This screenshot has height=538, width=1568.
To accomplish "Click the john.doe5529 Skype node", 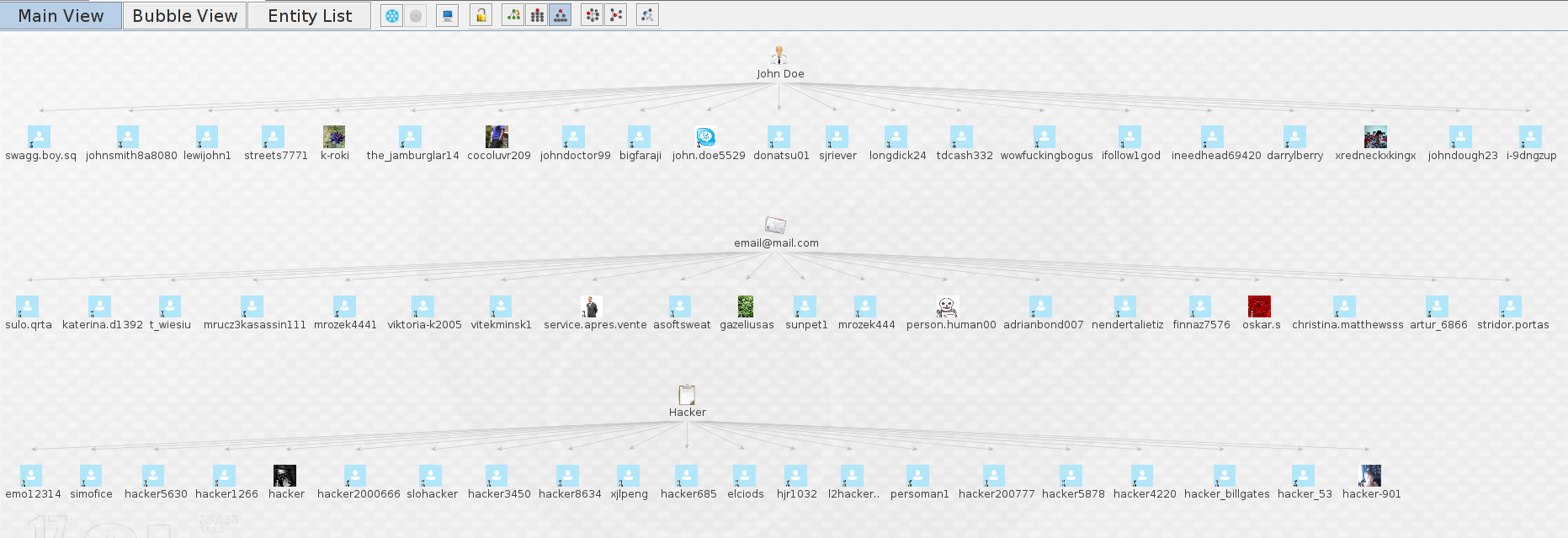I will pyautogui.click(x=705, y=137).
